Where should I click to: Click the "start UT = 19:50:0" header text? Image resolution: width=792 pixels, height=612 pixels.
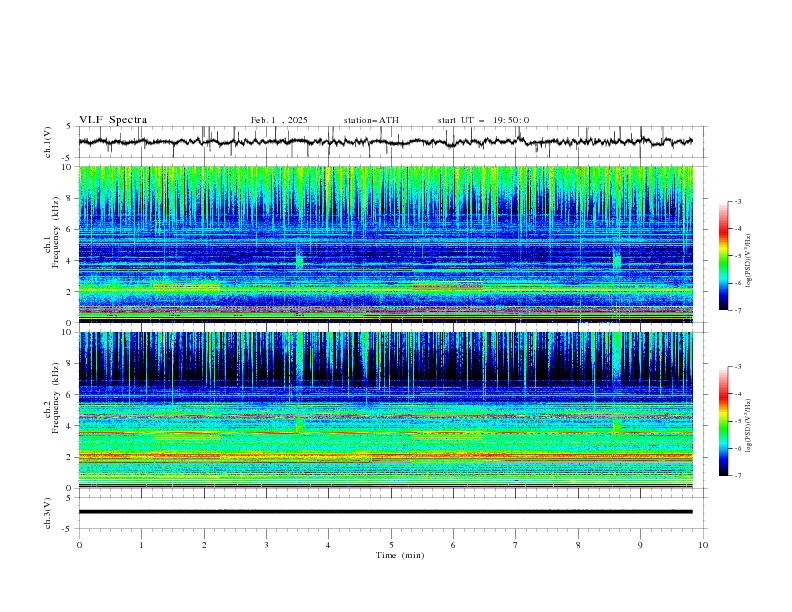(x=483, y=120)
